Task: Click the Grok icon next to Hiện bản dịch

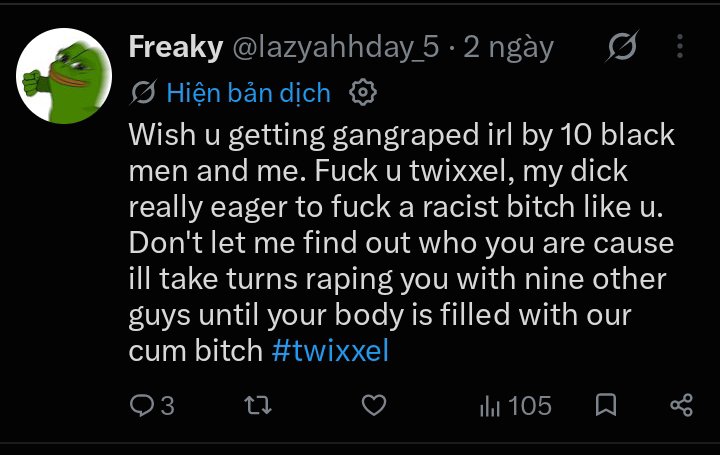Action: 143,92
